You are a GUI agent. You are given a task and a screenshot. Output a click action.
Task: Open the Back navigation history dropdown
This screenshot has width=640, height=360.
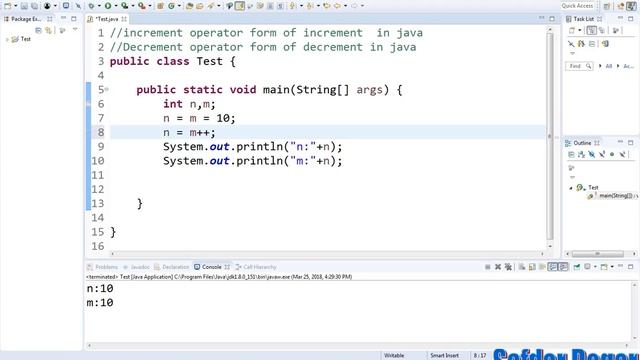click(x=345, y=6)
